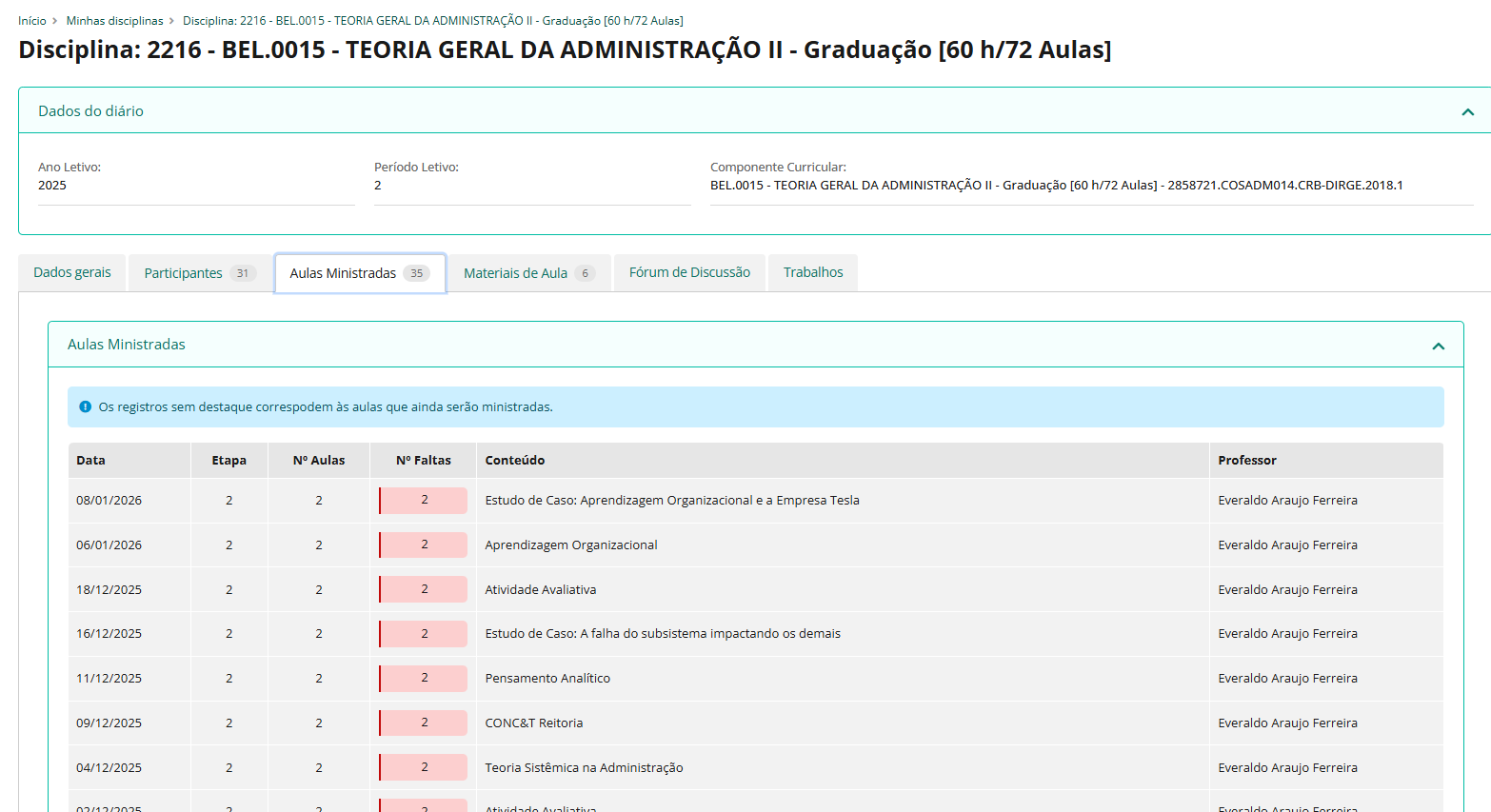
Task: Click the Pensamento Analítico lesson content
Action: tap(547, 679)
